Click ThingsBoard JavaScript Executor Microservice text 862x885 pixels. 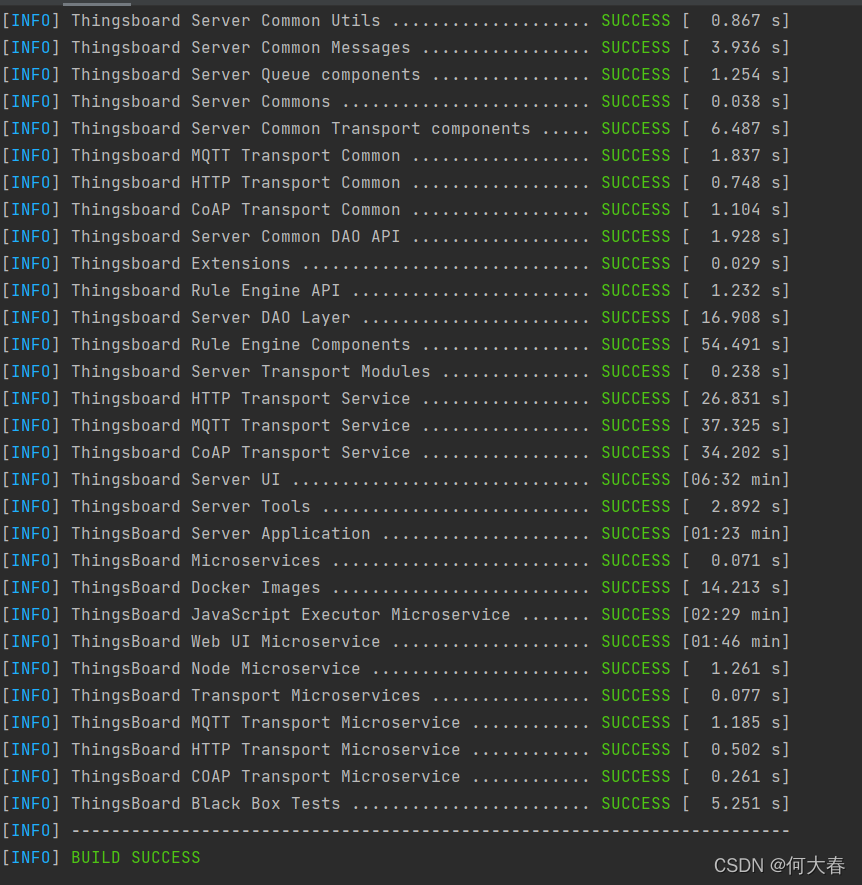[290, 614]
